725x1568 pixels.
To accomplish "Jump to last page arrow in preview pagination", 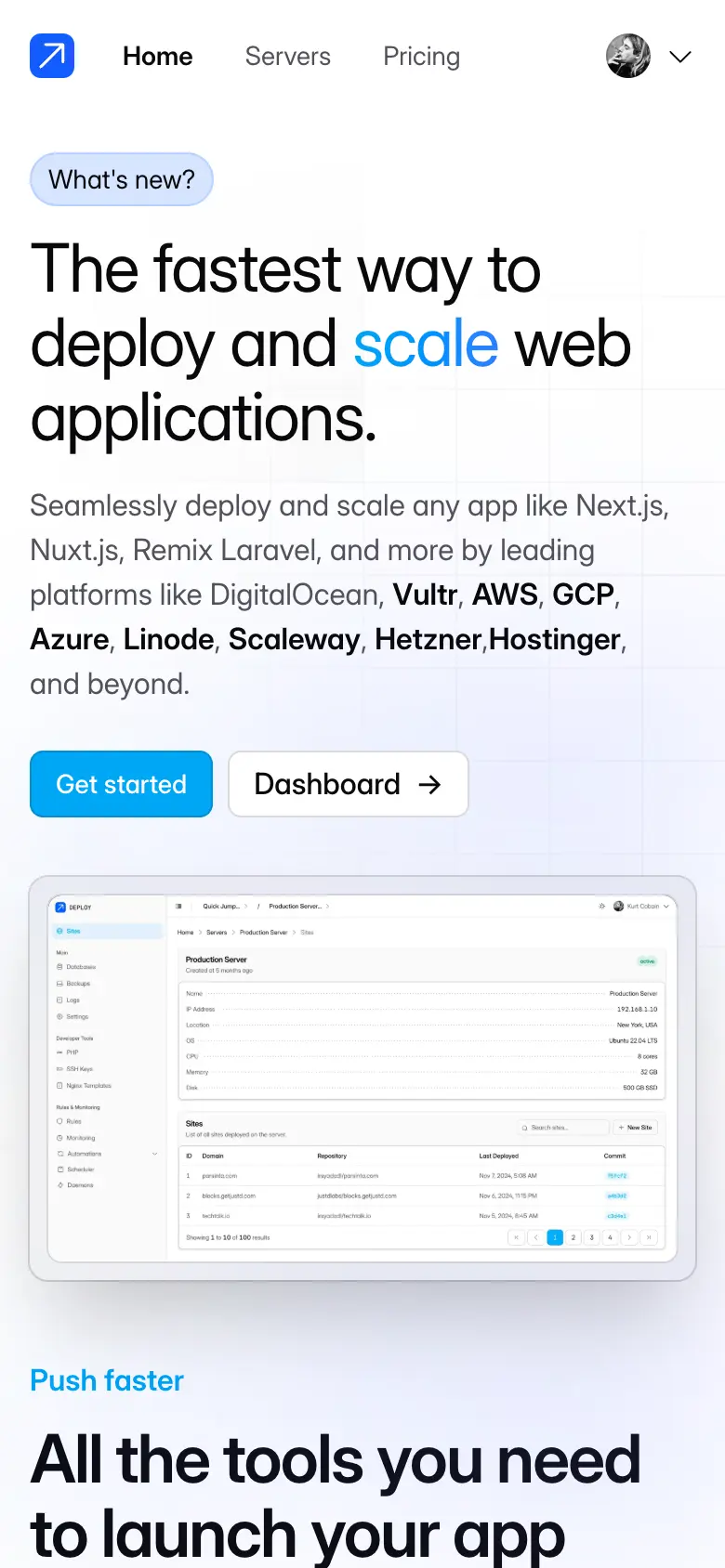I will click(649, 1237).
